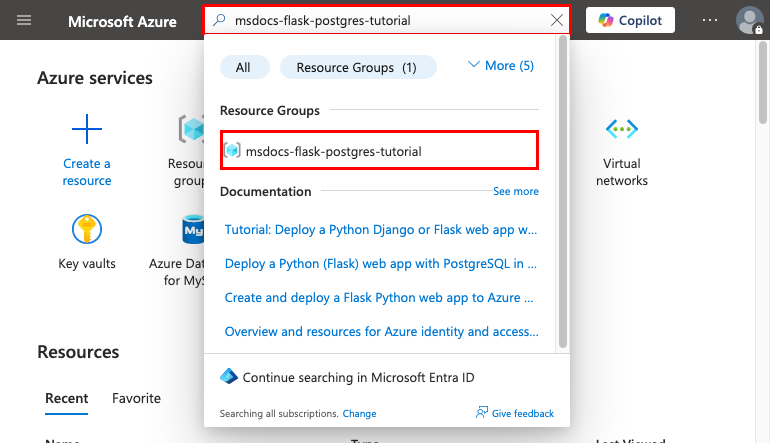This screenshot has width=770, height=443.
Task: Switch to the Favorite tab
Action: point(136,398)
